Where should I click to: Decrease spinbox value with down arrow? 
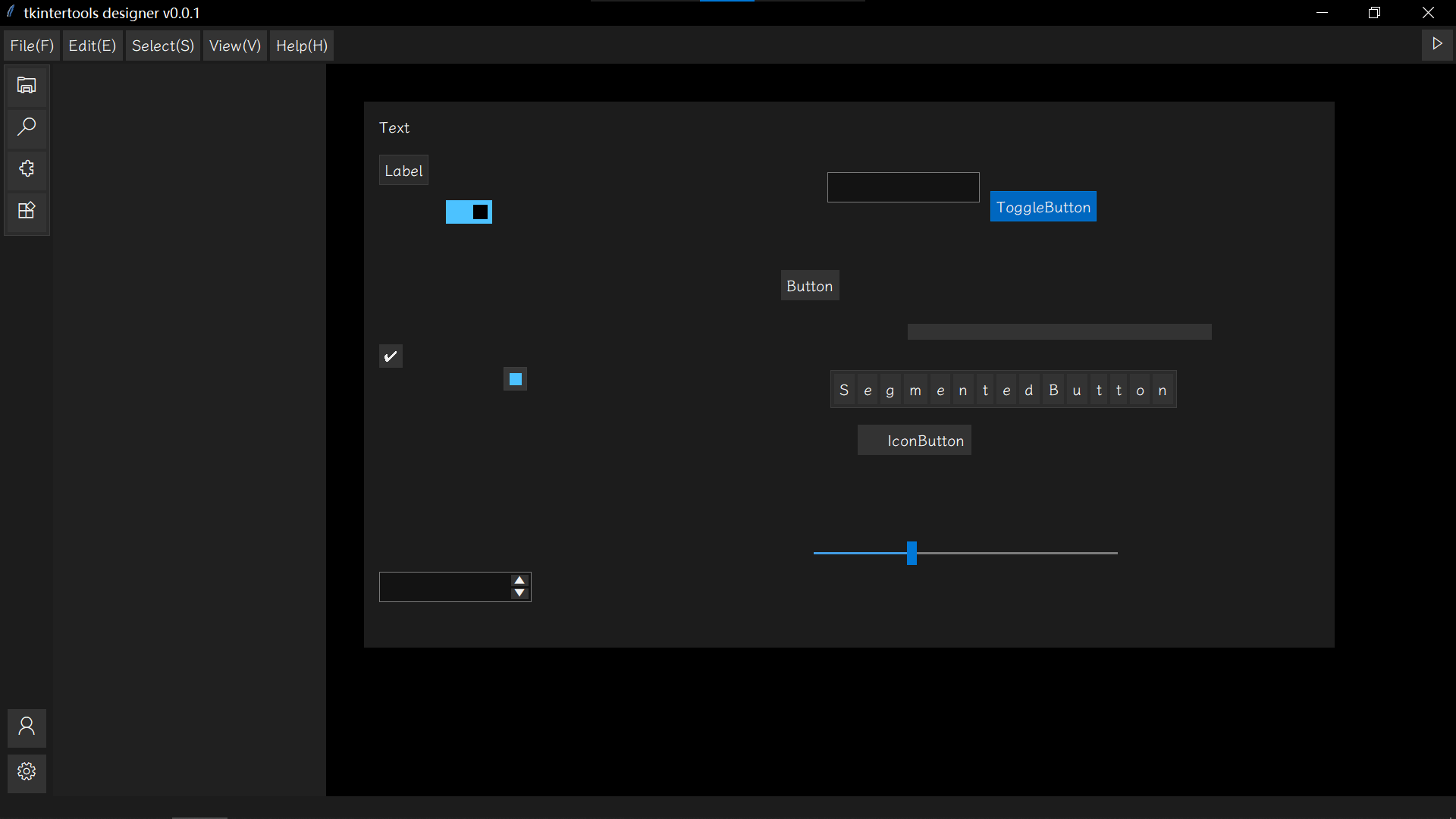pos(519,593)
